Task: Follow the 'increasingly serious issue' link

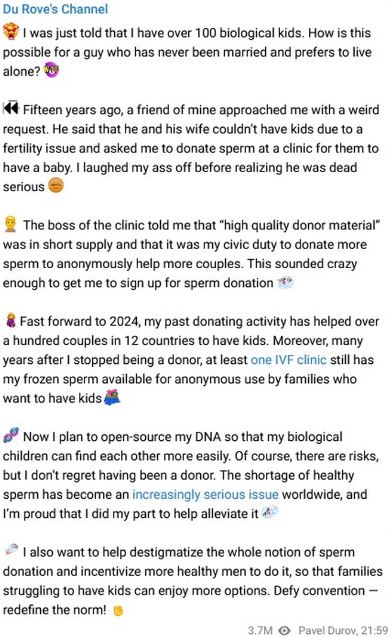Action: [x=205, y=494]
